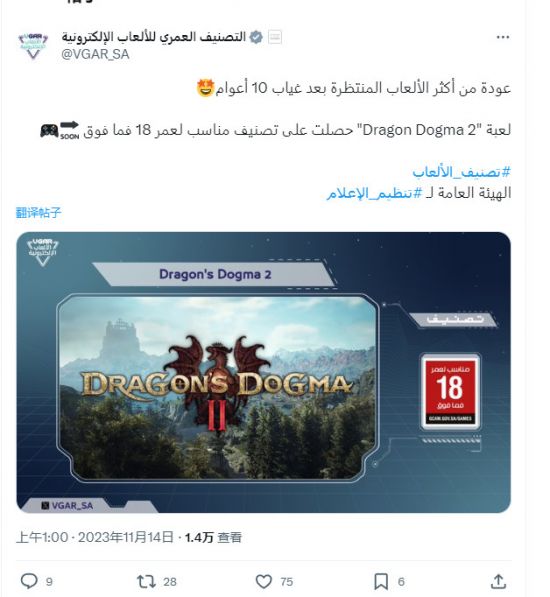Click the like count 75
Viewport: 550px width, 597px height.
coord(287,582)
